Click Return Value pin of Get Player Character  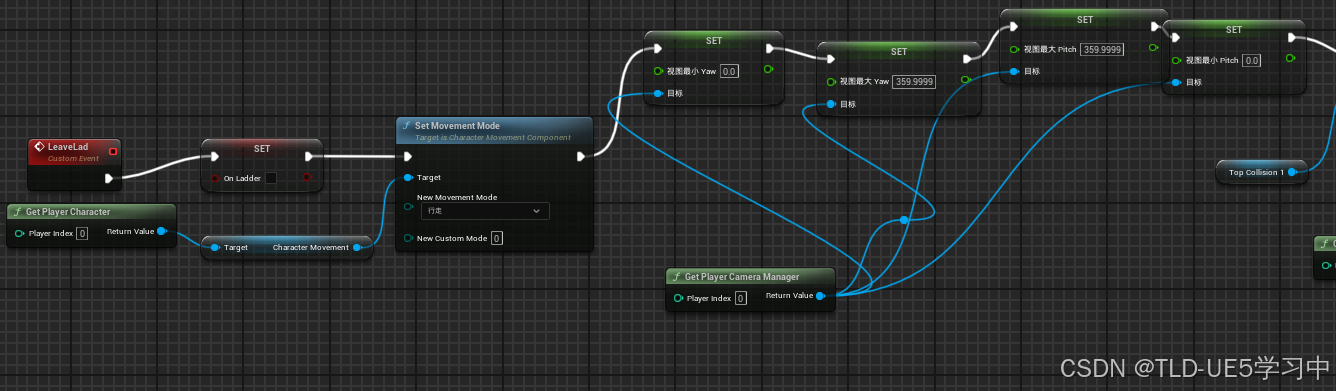(162, 232)
